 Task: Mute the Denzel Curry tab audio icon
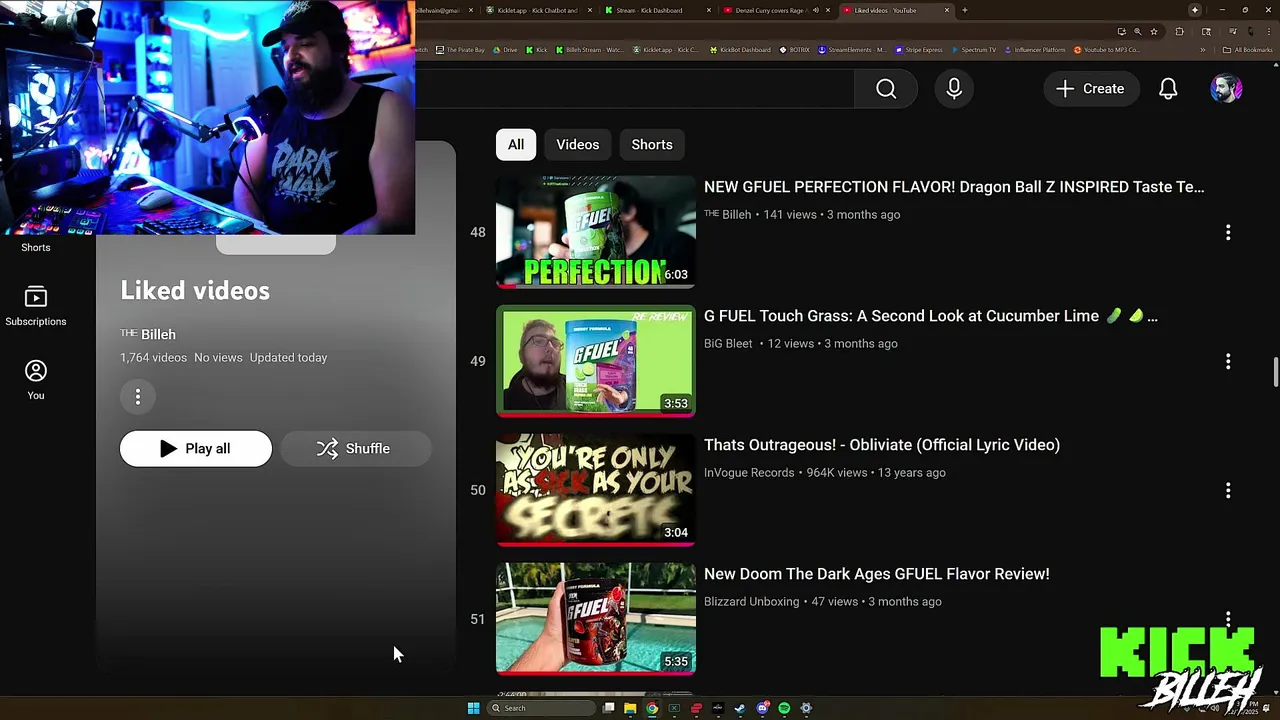pyautogui.click(x=815, y=10)
